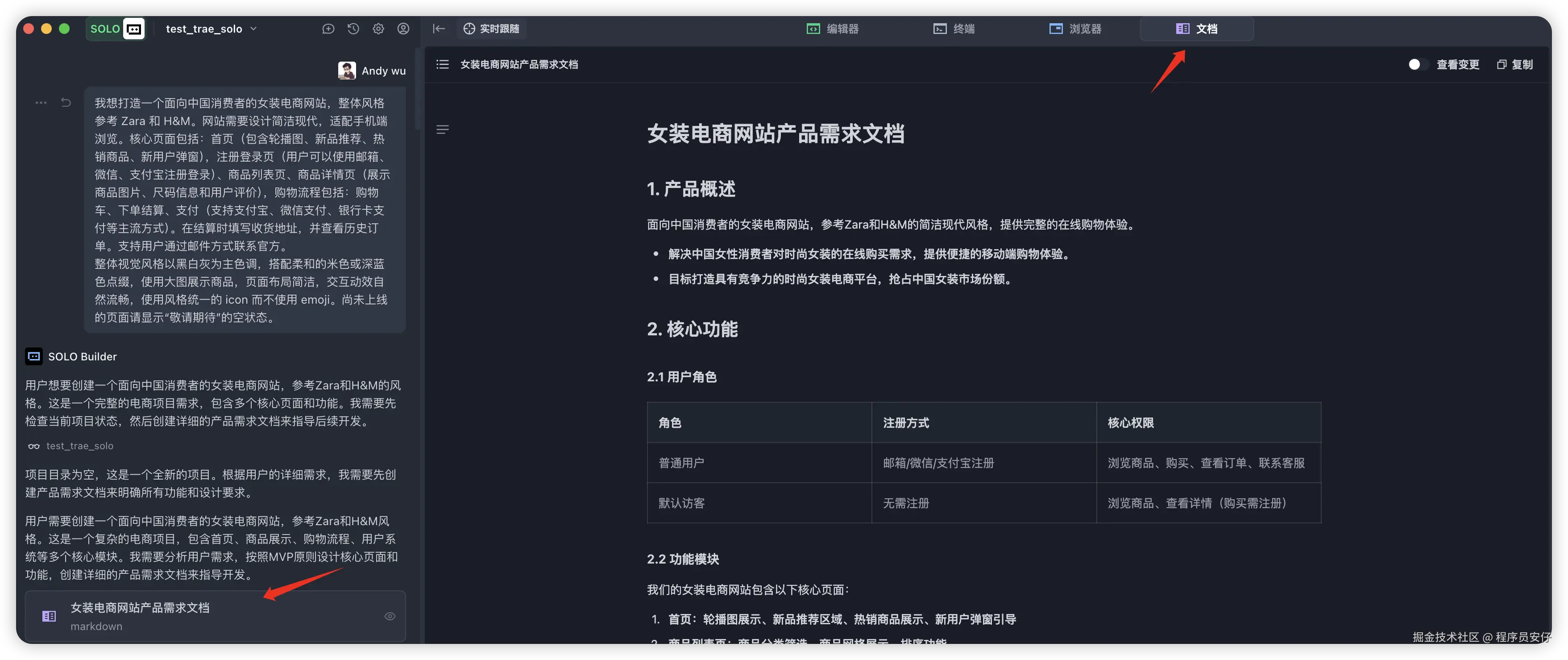Viewport: 1568px width, 660px height.
Task: Click the document outline list icon
Action: pos(443,65)
